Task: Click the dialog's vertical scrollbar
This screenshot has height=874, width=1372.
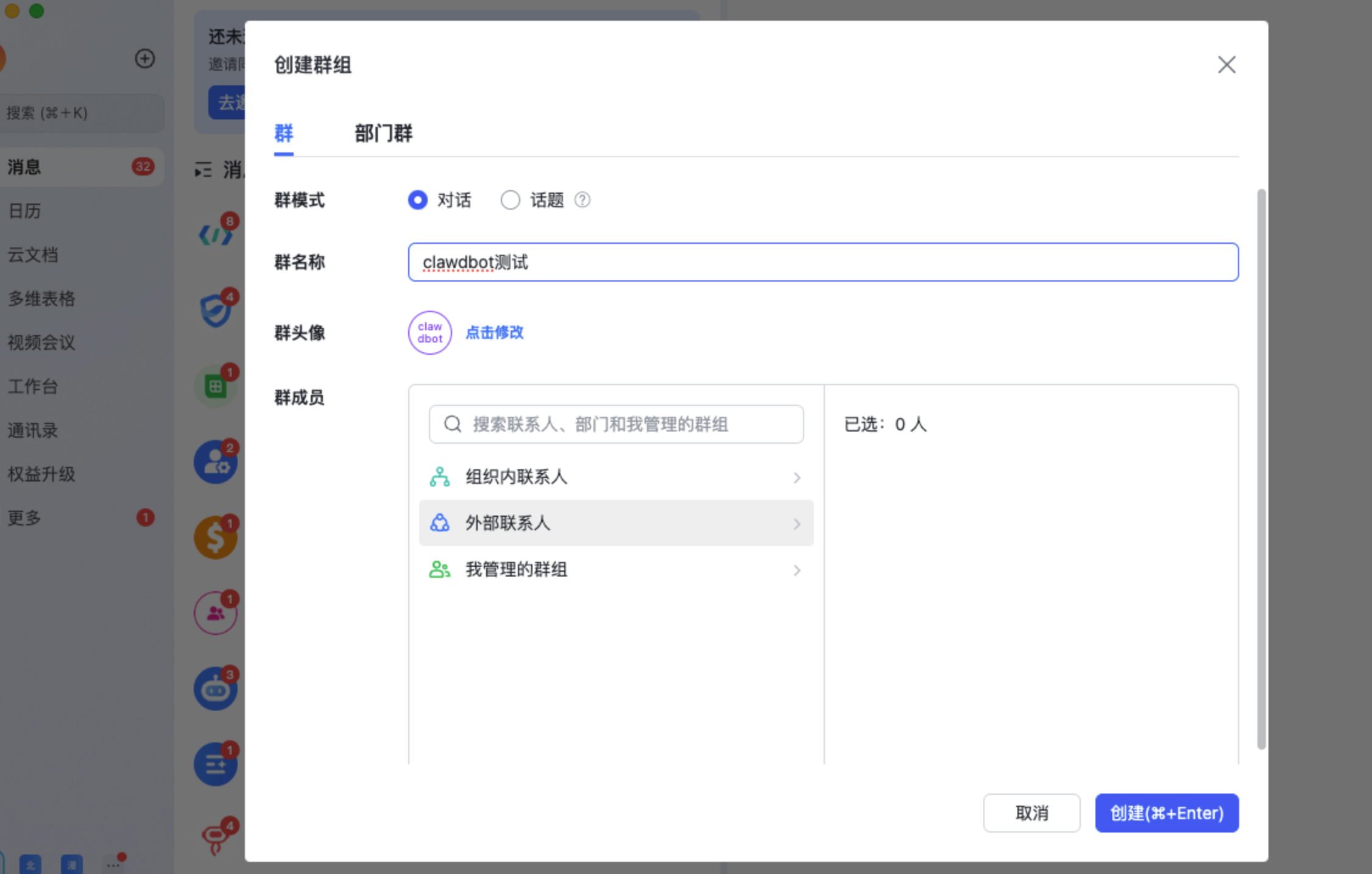Action: (1261, 469)
